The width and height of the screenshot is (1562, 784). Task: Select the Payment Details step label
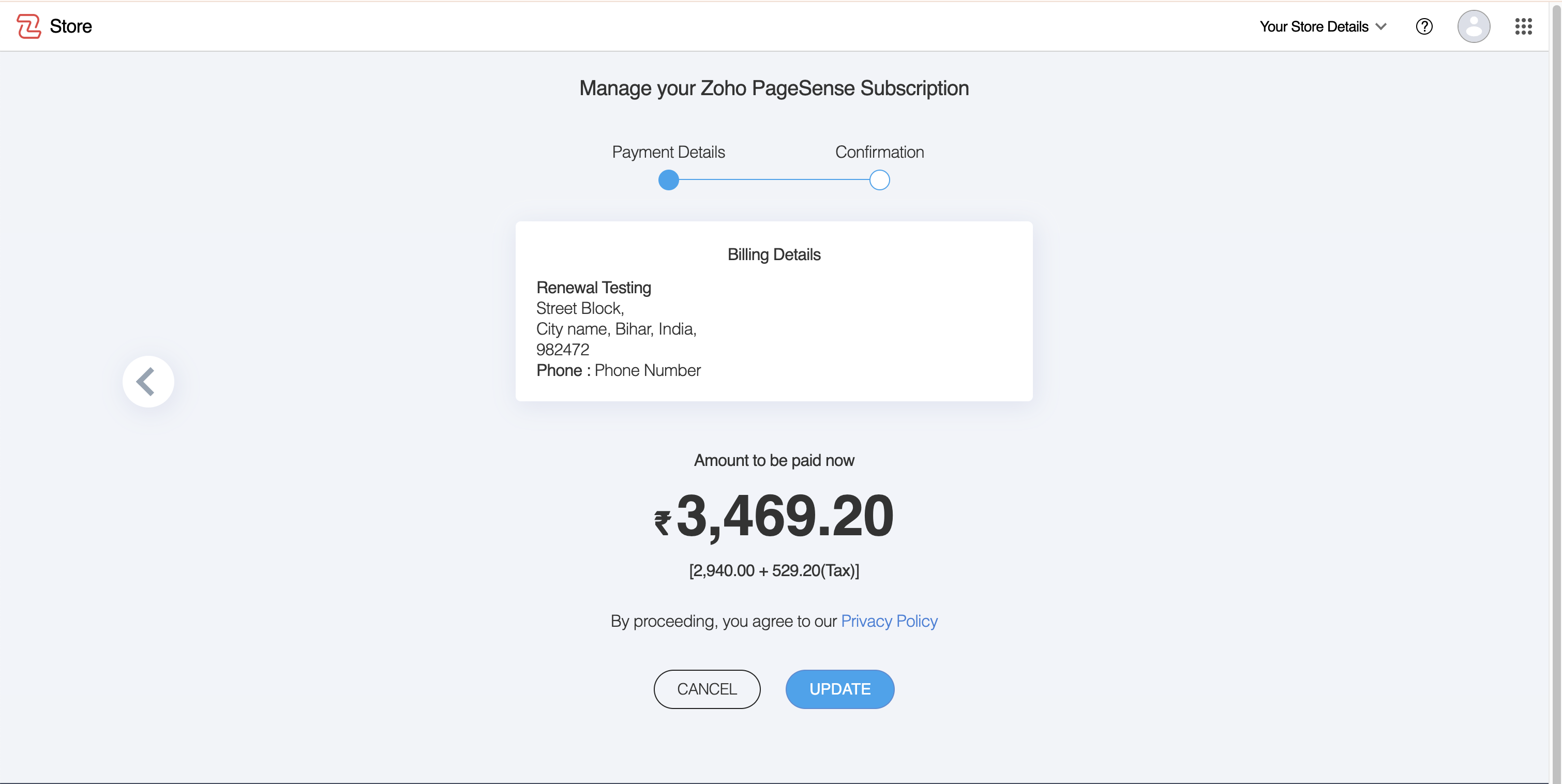(668, 152)
